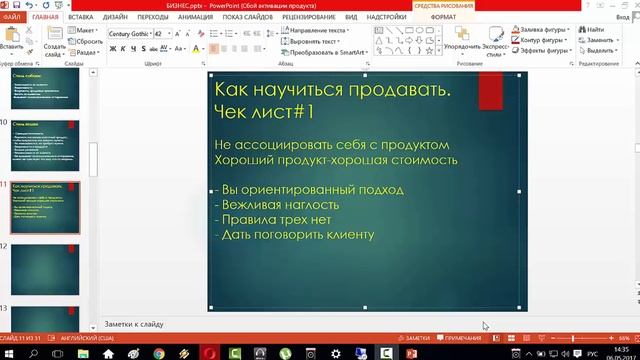The image size is (640, 360).
Task: Toggle italic formatting with the К button
Action: coord(123,49)
